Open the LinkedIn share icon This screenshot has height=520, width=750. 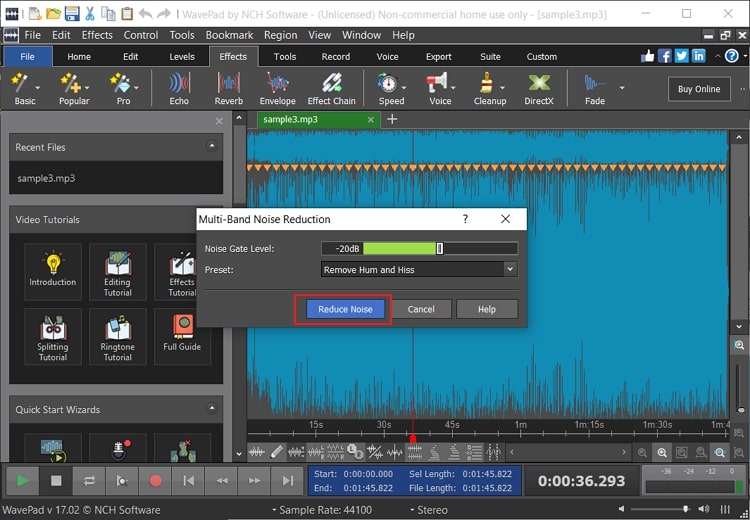[x=698, y=56]
